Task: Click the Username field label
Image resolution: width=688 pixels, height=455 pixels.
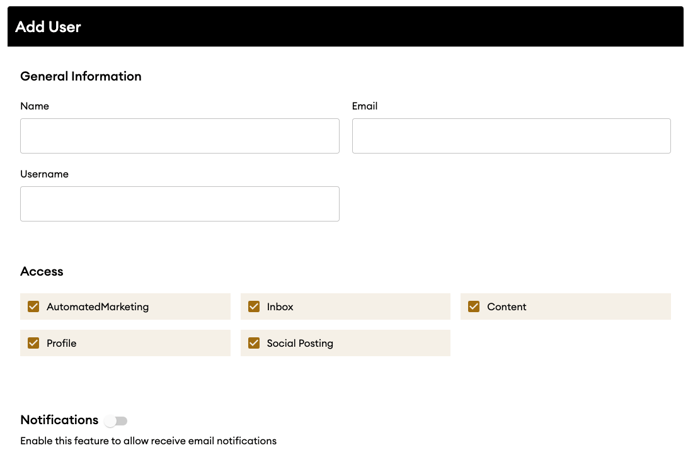Action: coord(44,174)
